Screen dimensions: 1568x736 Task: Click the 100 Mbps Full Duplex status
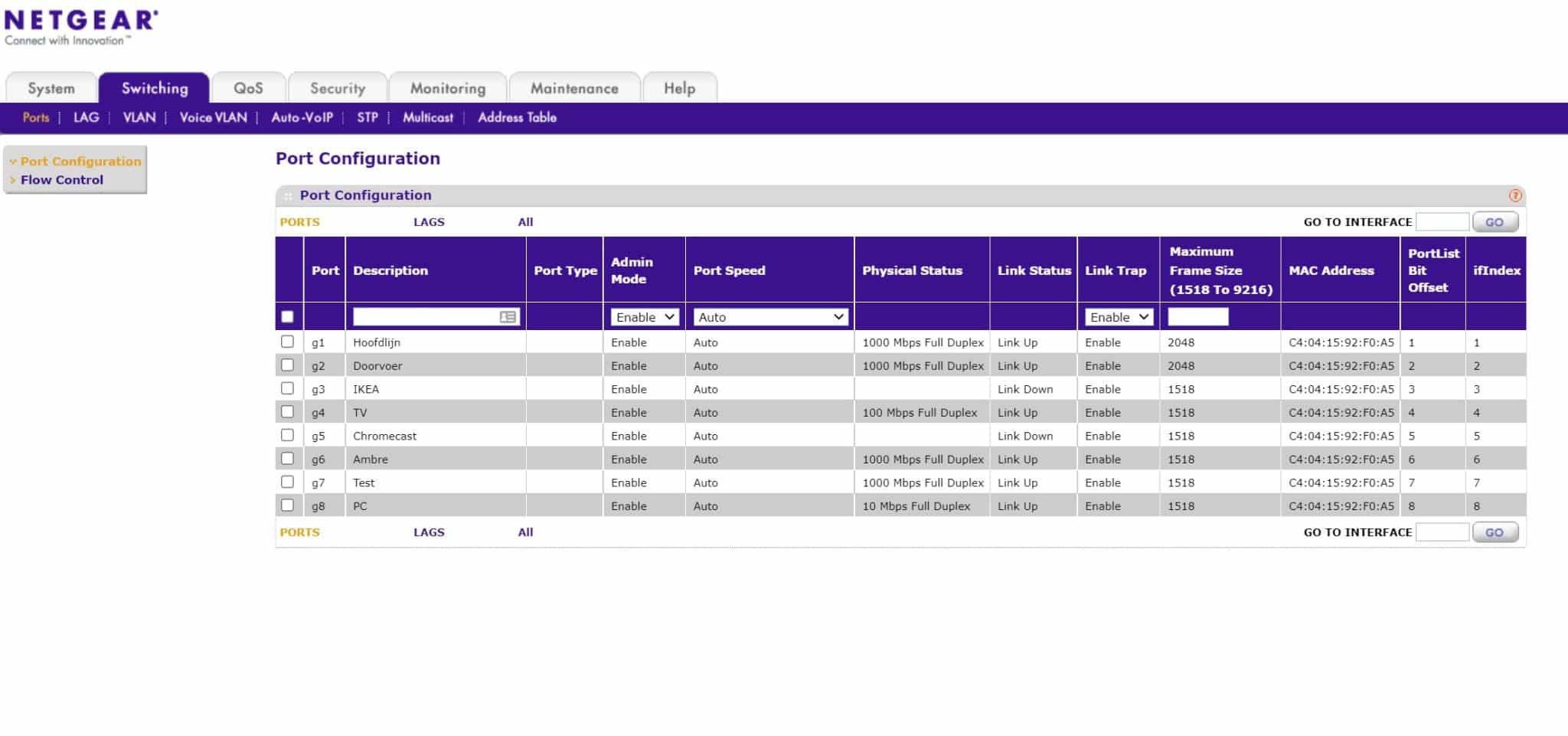point(920,413)
